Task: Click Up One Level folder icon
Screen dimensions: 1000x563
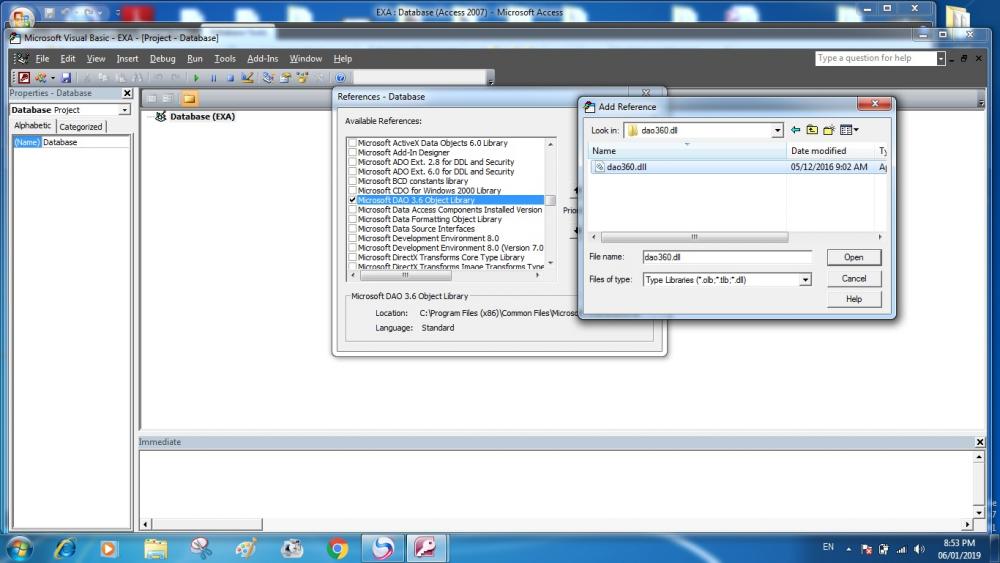Action: point(812,130)
